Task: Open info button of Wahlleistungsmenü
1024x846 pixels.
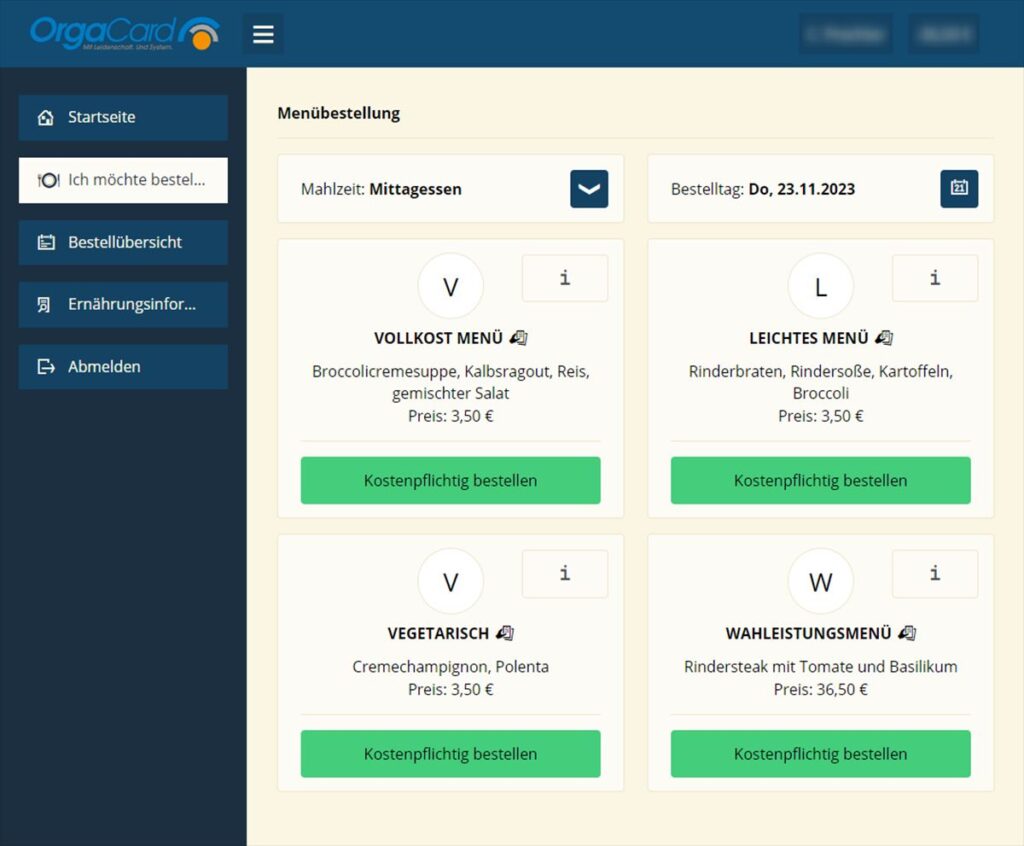Action: (x=935, y=574)
